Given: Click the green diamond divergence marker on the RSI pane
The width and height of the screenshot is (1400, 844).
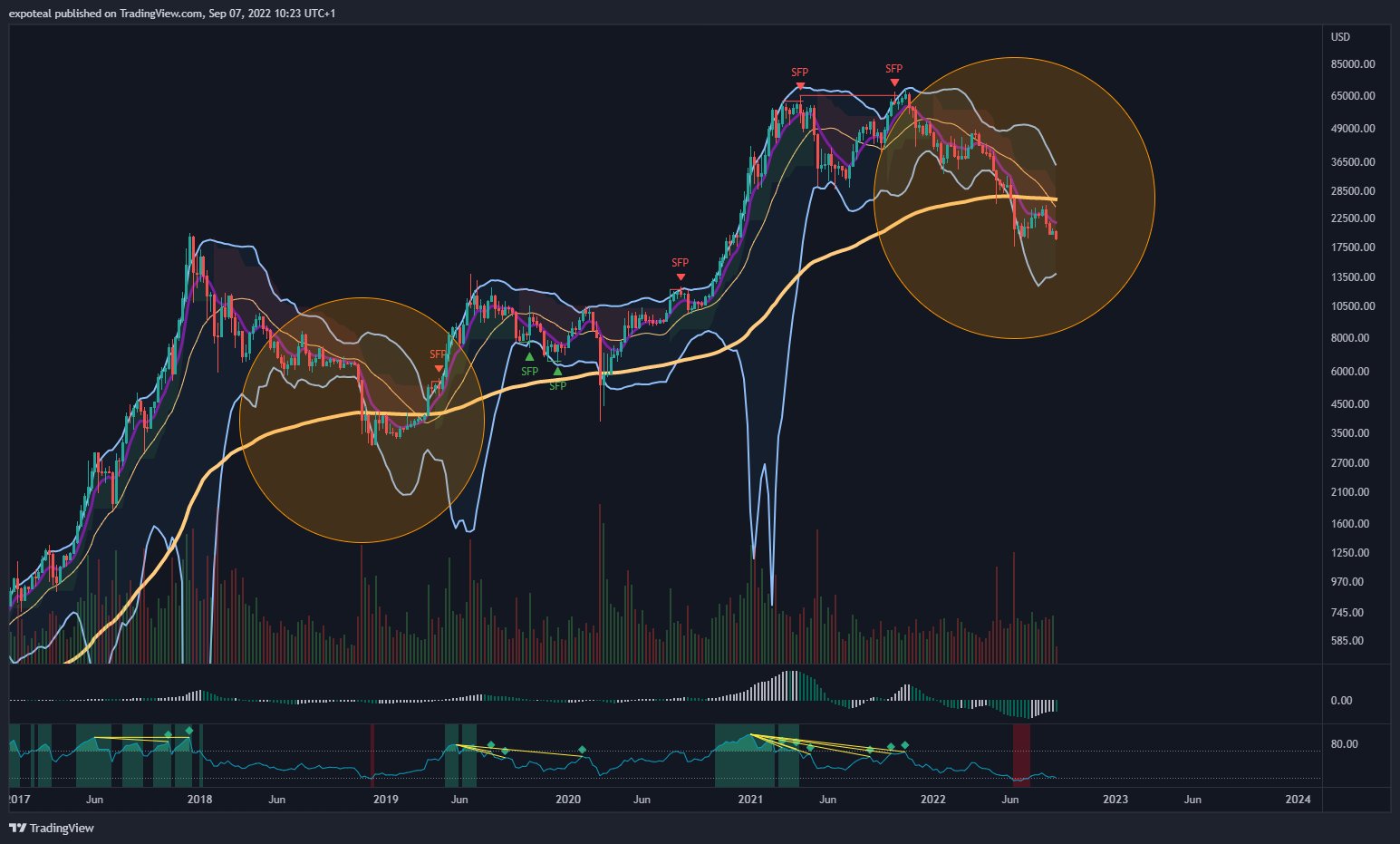Looking at the screenshot, I should click(188, 730).
